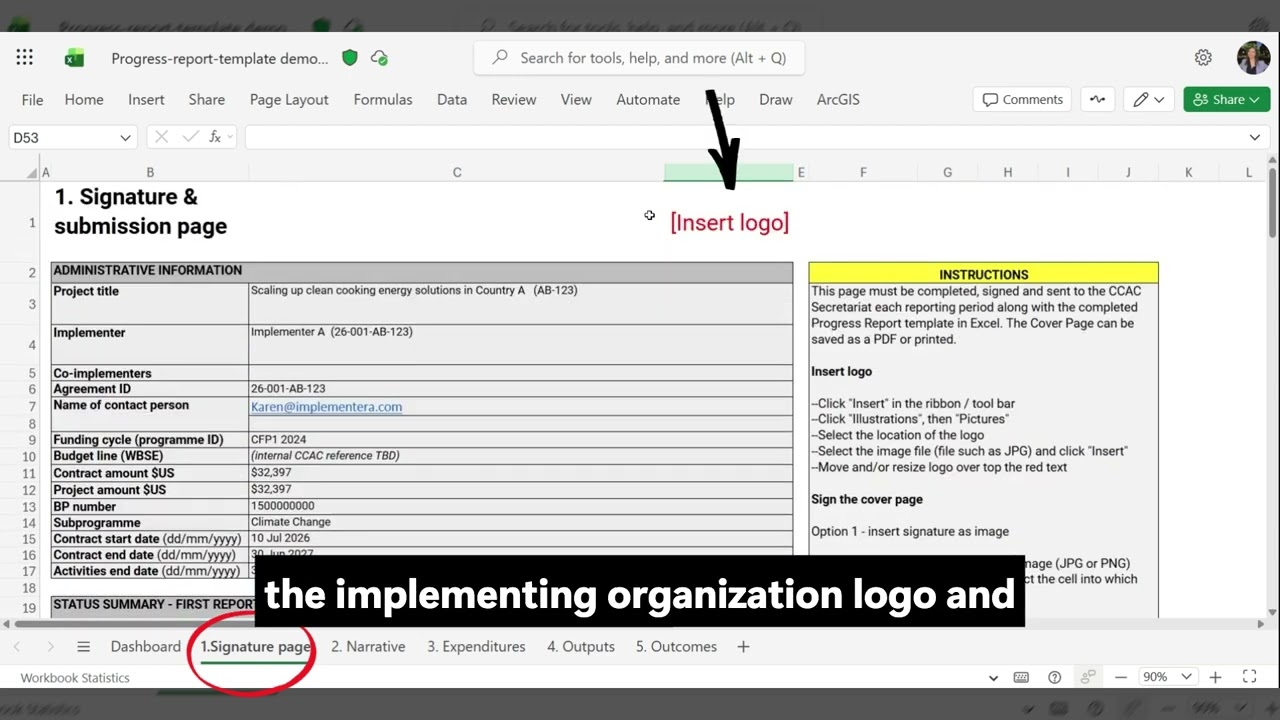Click the green Share button

coord(1227,99)
